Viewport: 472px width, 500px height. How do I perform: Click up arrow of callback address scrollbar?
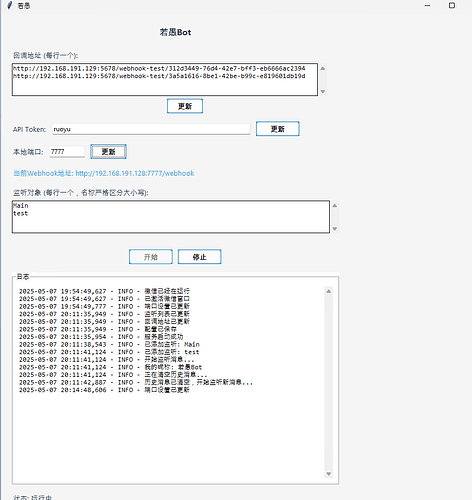tap(322, 68)
